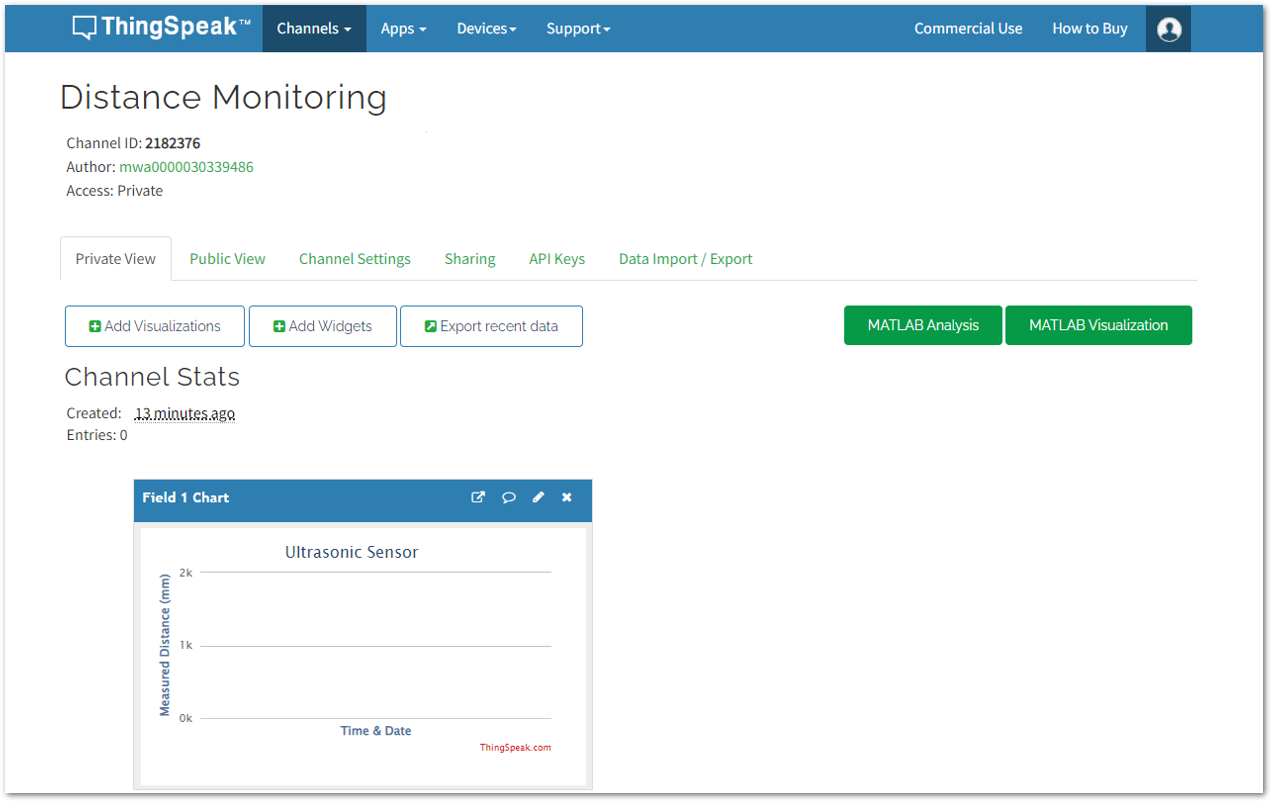Open the user account avatar icon
1272x802 pixels.
tap(1168, 29)
